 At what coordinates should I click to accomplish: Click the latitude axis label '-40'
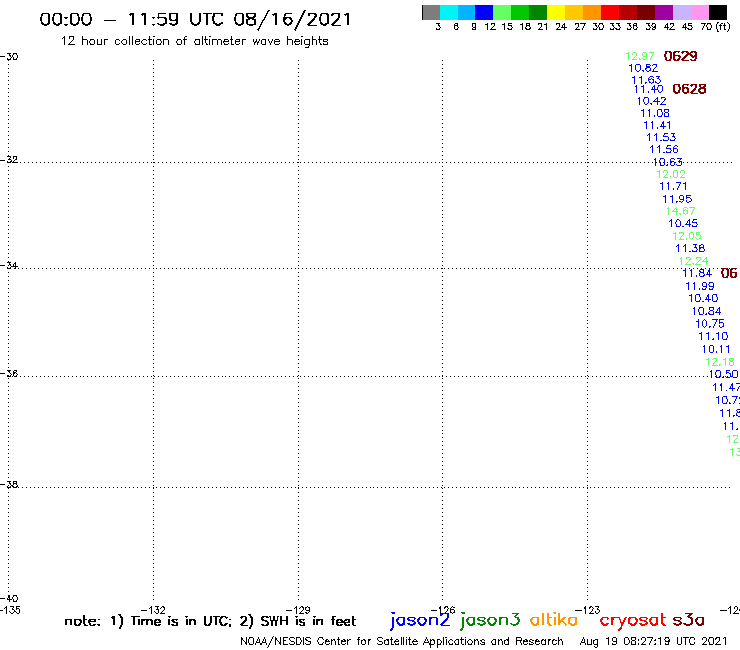coord(9,599)
